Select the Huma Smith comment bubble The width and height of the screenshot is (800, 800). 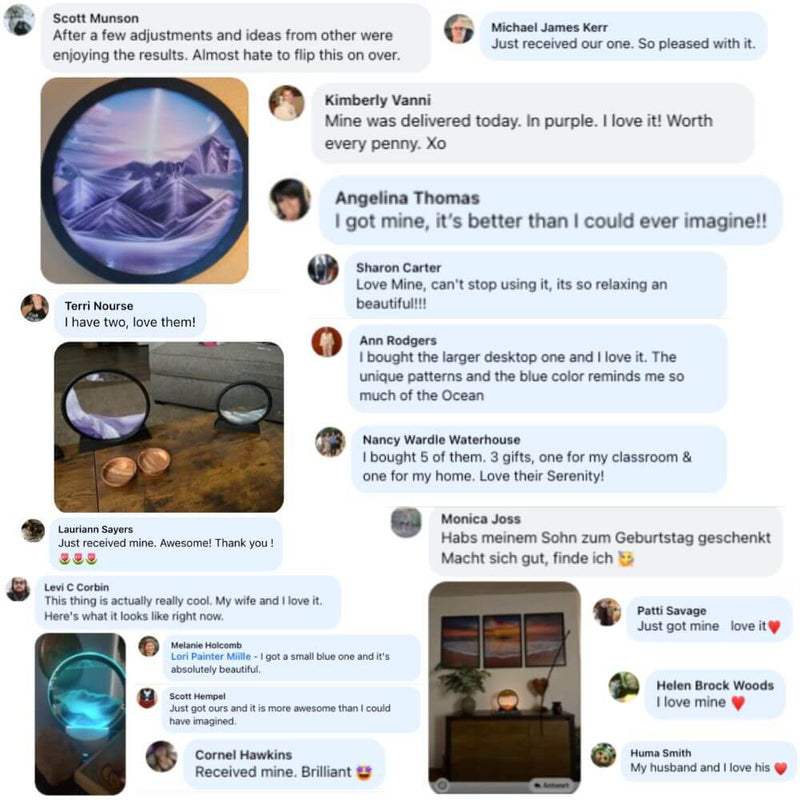(x=708, y=761)
